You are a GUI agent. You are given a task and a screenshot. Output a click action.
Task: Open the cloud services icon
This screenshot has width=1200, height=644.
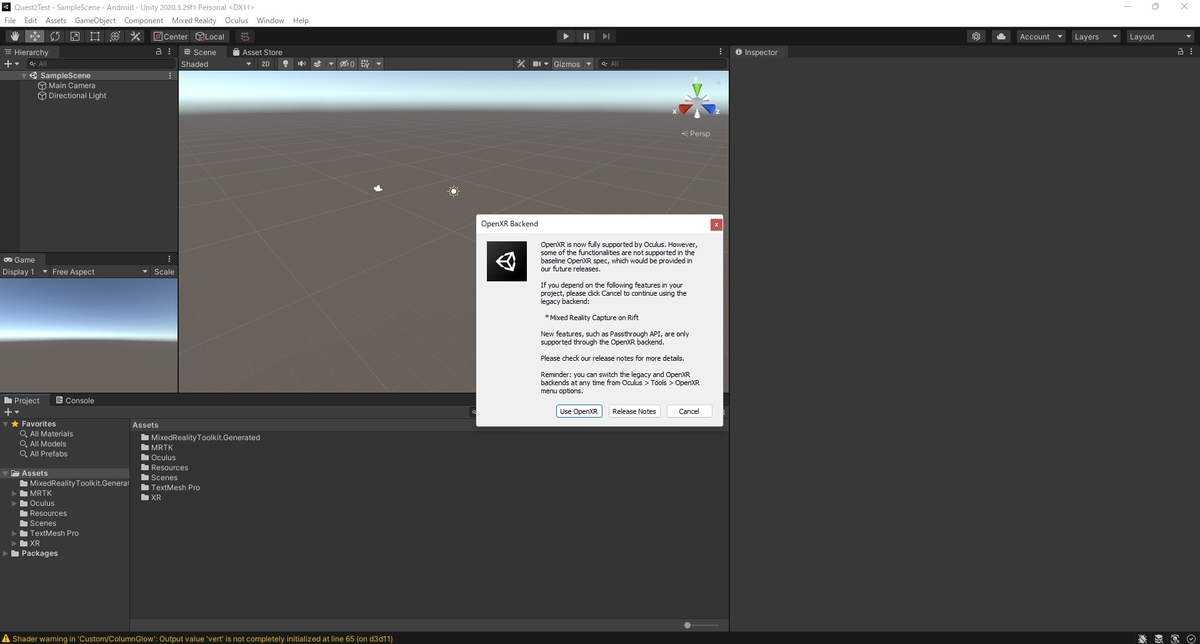click(1001, 36)
